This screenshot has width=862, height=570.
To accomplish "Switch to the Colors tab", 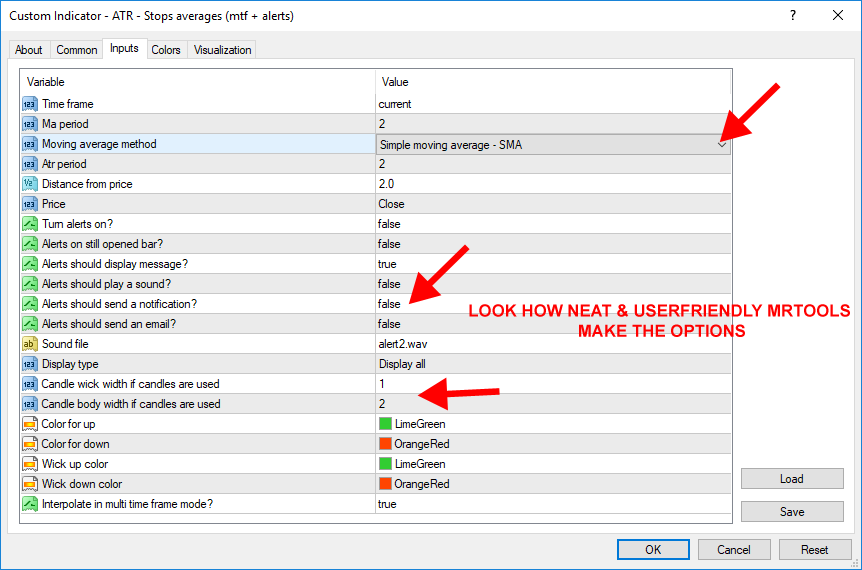I will [166, 50].
